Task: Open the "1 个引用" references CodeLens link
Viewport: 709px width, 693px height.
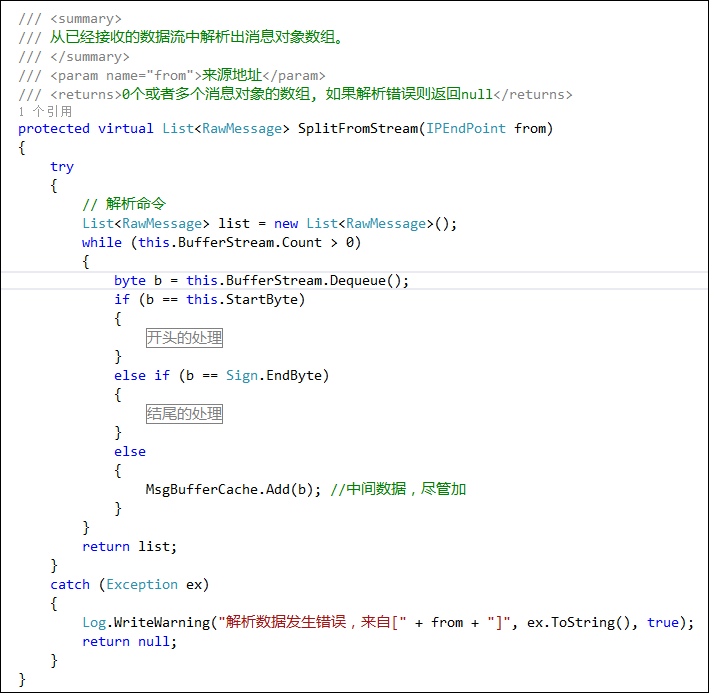Action: point(45,112)
